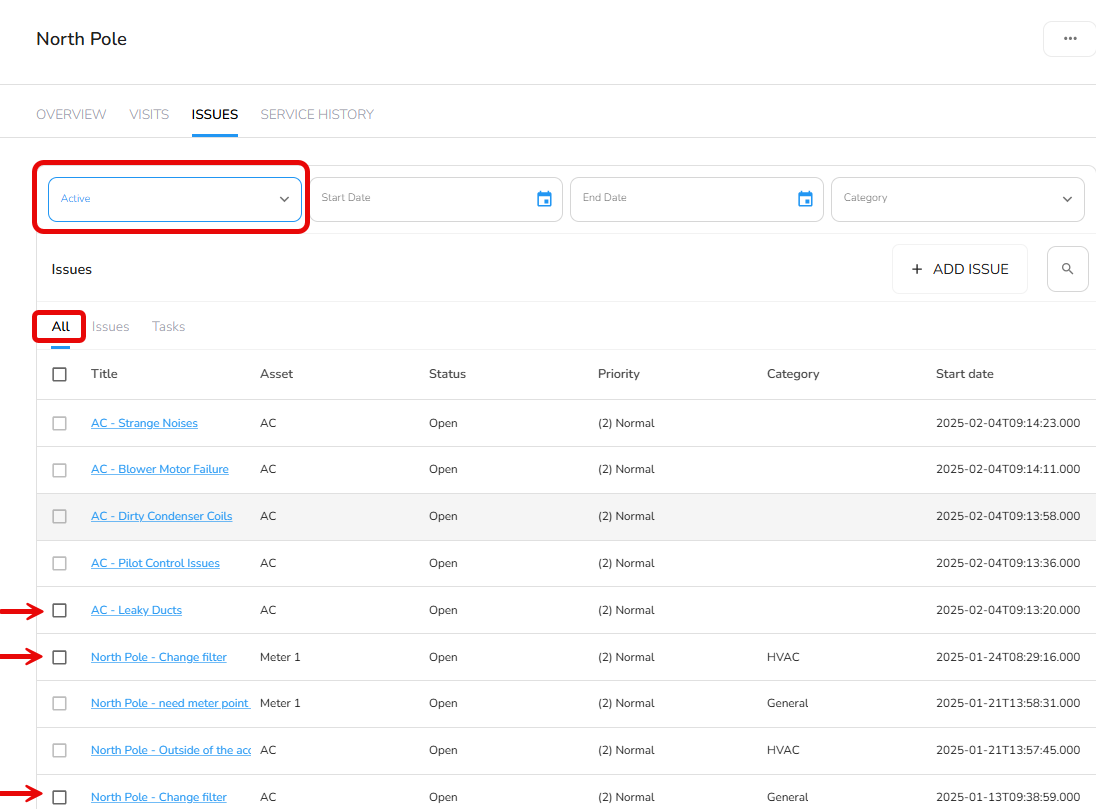
Task: Select the All sub-tab
Action: pyautogui.click(x=61, y=327)
